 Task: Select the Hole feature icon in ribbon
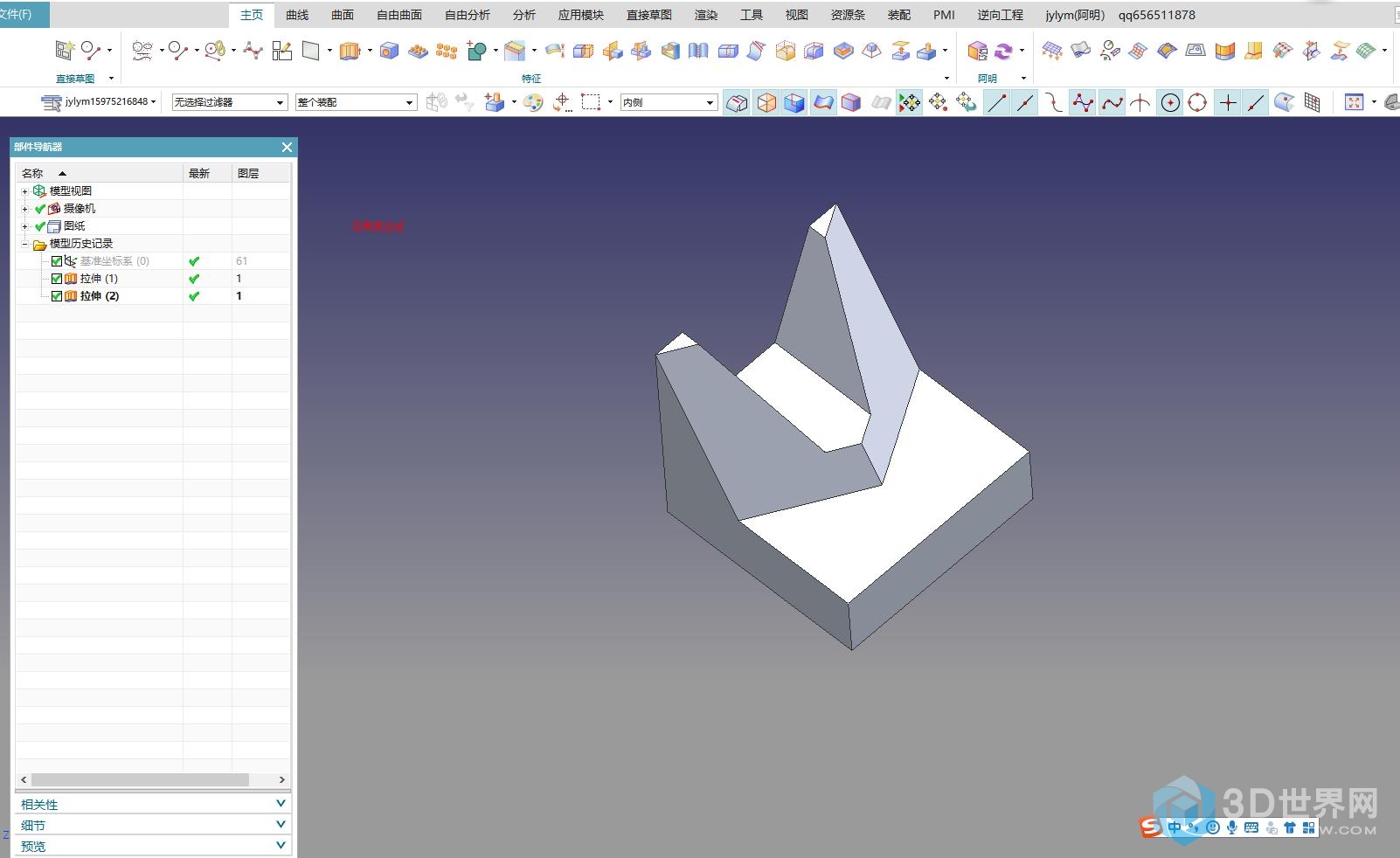(389, 51)
